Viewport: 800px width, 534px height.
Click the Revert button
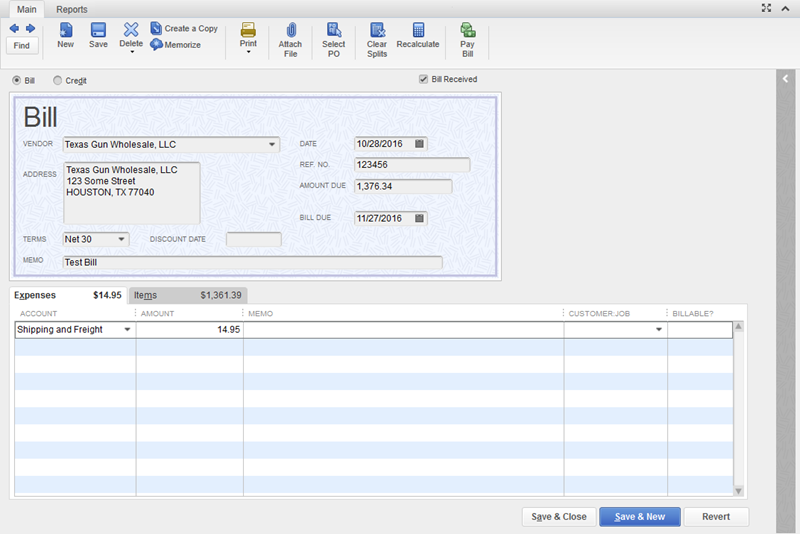[716, 517]
